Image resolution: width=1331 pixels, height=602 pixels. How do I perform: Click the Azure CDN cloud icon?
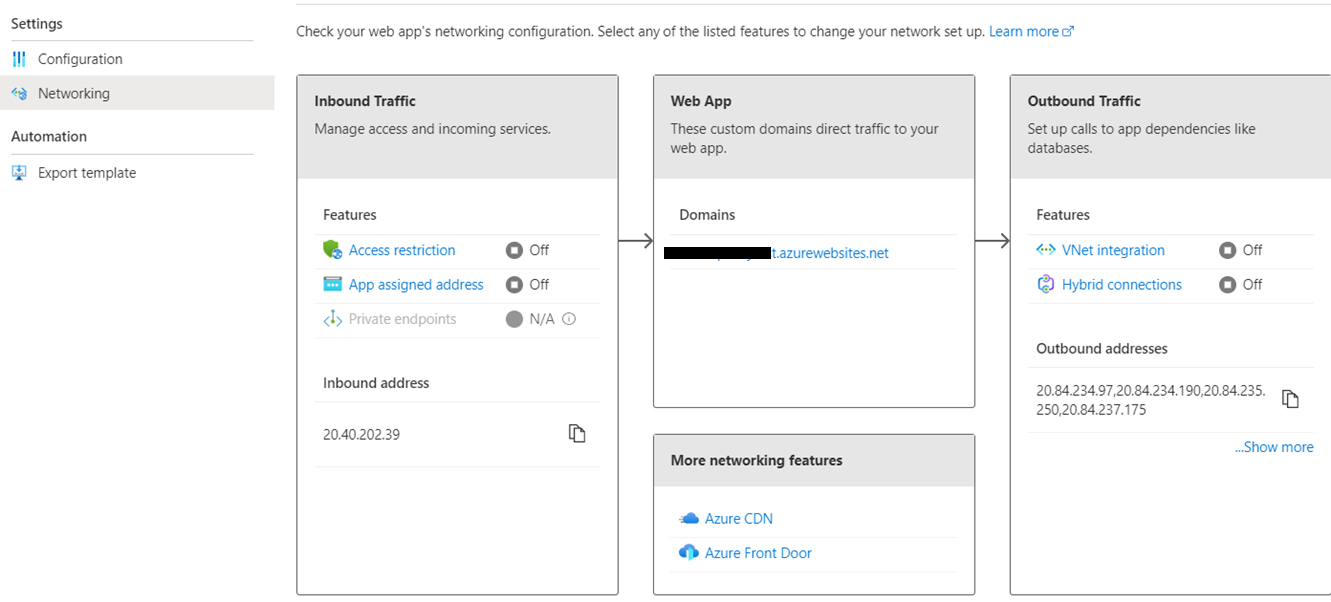[x=688, y=518]
